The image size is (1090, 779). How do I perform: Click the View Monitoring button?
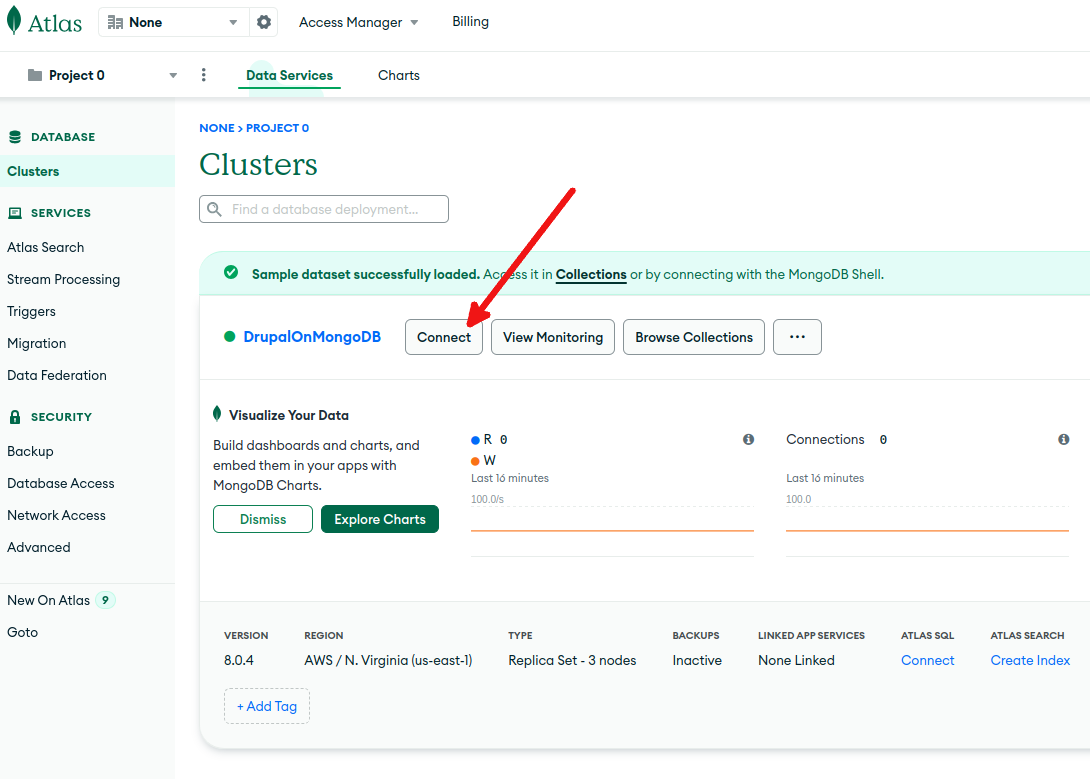click(553, 337)
